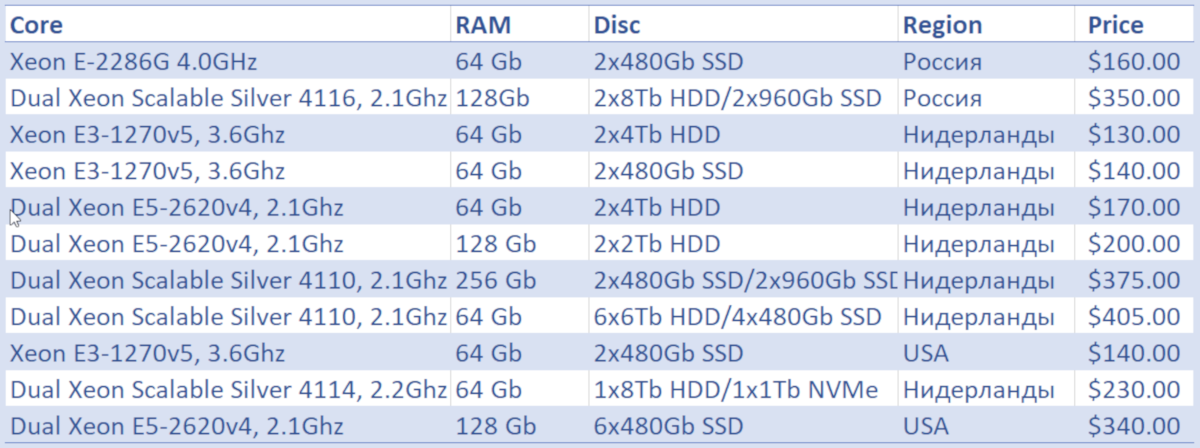
Task: Click the $405.00 price cell
Action: [1139, 316]
